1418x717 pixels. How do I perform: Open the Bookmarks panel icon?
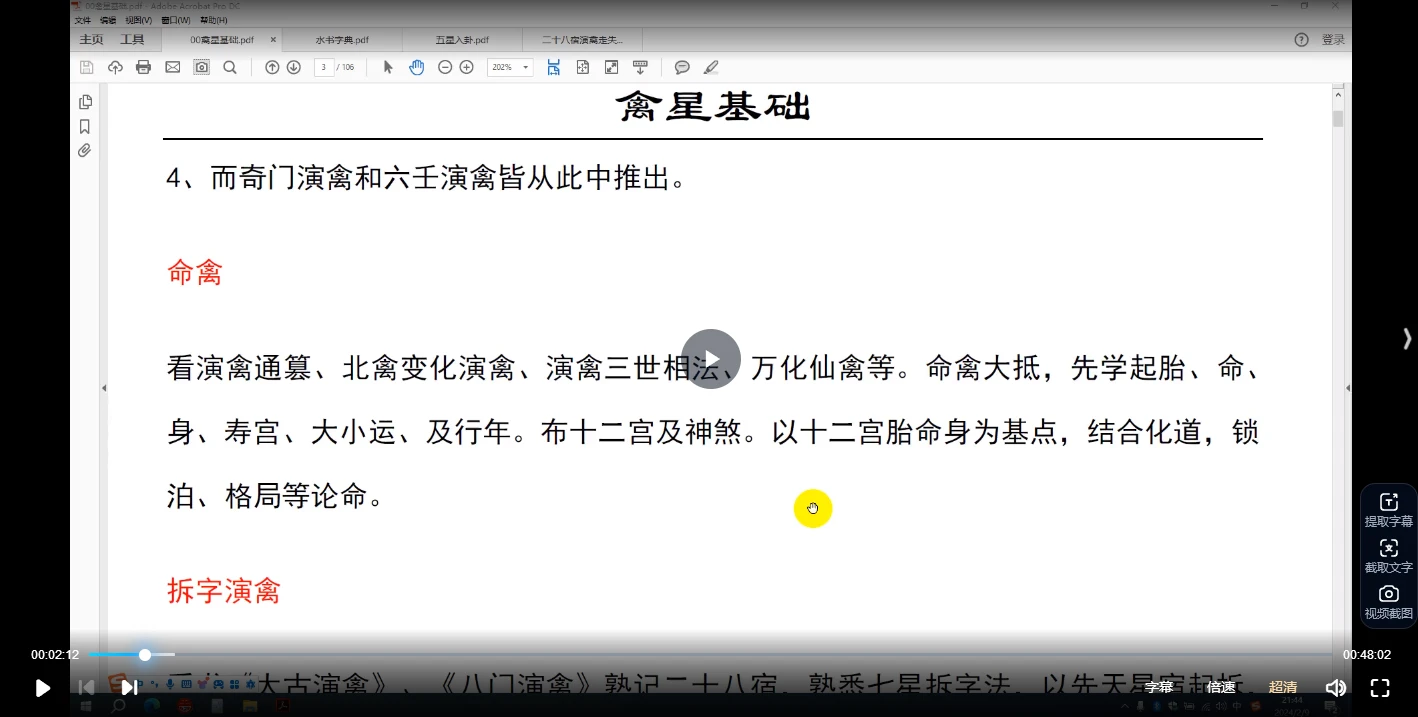(x=85, y=126)
